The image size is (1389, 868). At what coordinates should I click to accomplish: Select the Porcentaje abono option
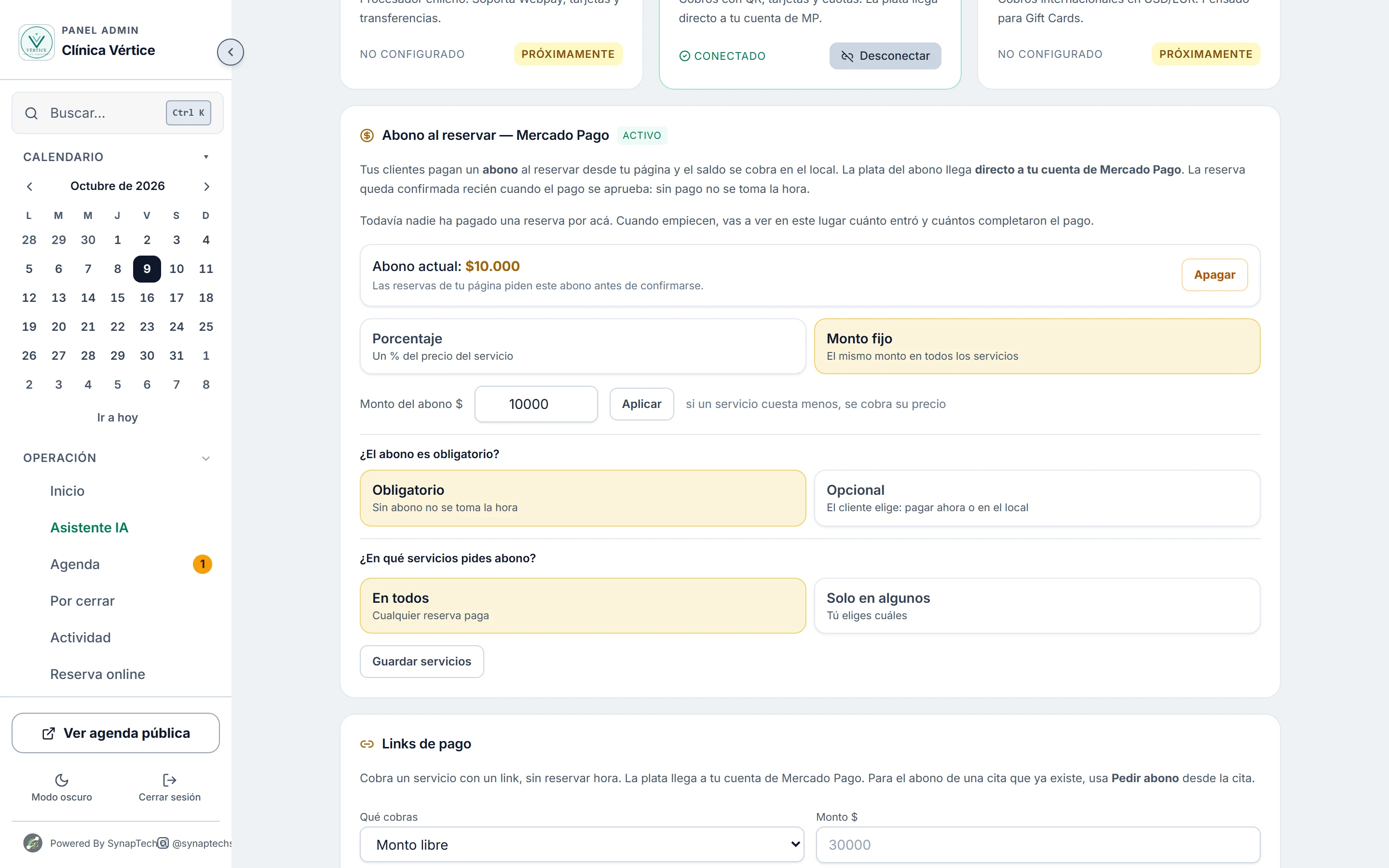click(x=583, y=346)
